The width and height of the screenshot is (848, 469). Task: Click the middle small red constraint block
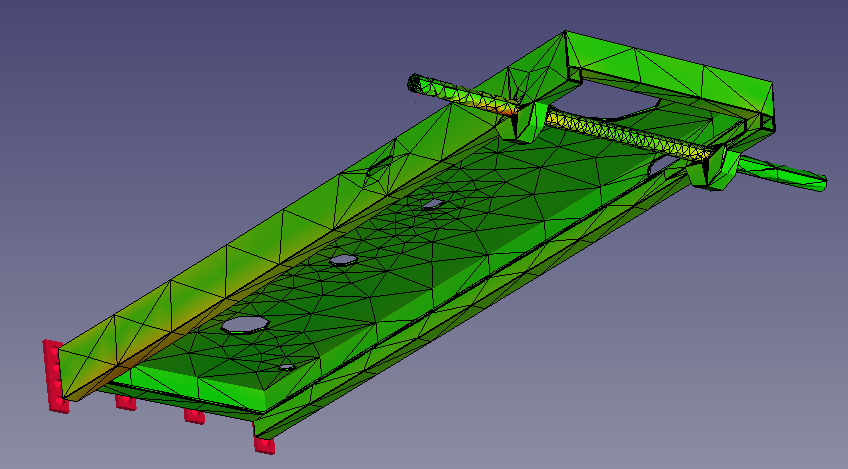tap(194, 415)
